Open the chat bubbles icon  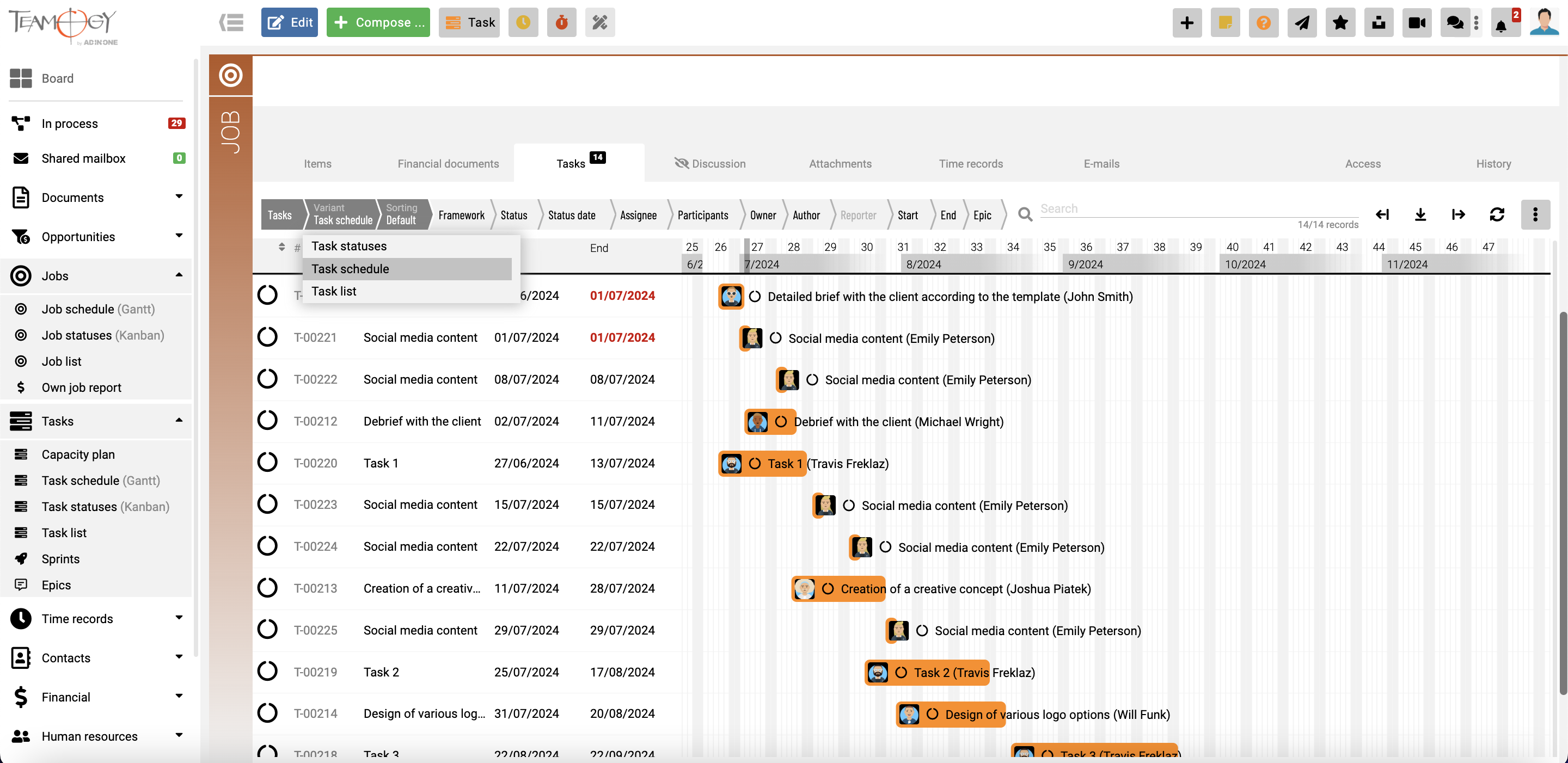(x=1455, y=22)
